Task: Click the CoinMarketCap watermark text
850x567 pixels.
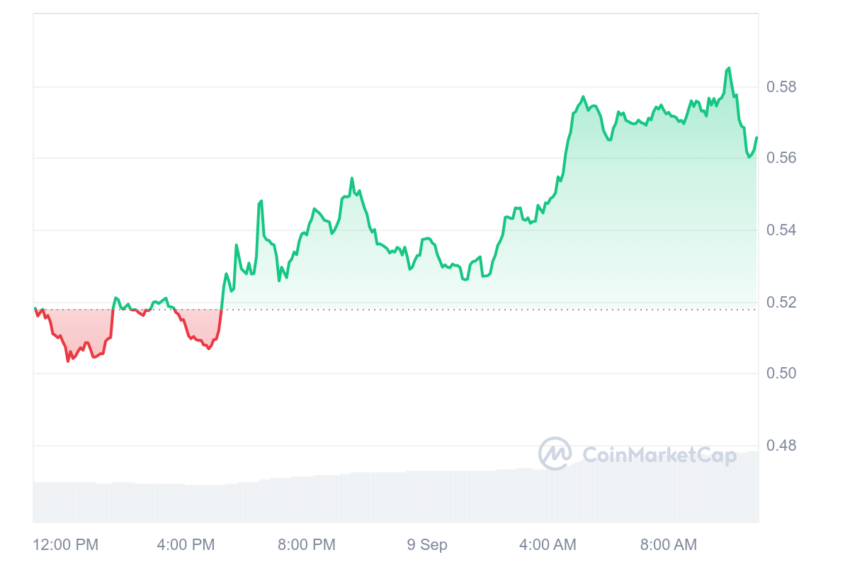Action: pyautogui.click(x=660, y=455)
